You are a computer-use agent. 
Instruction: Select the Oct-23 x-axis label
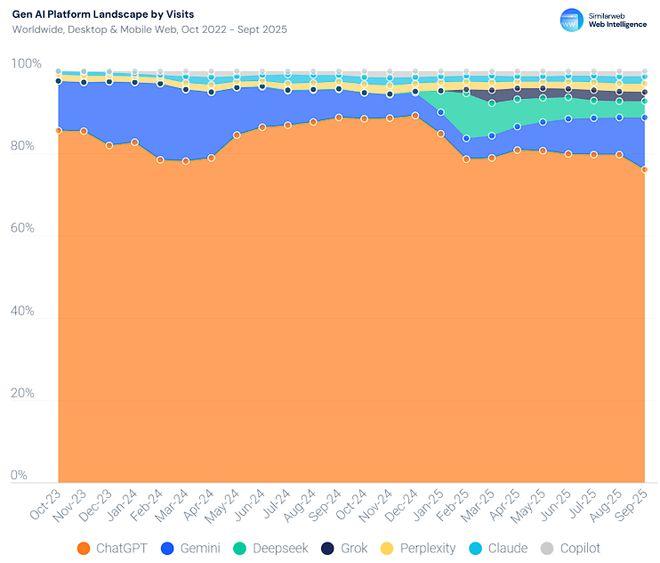tap(46, 505)
